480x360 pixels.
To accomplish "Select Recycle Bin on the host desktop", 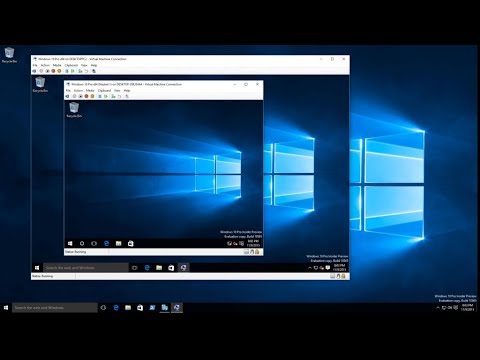I will [9, 55].
